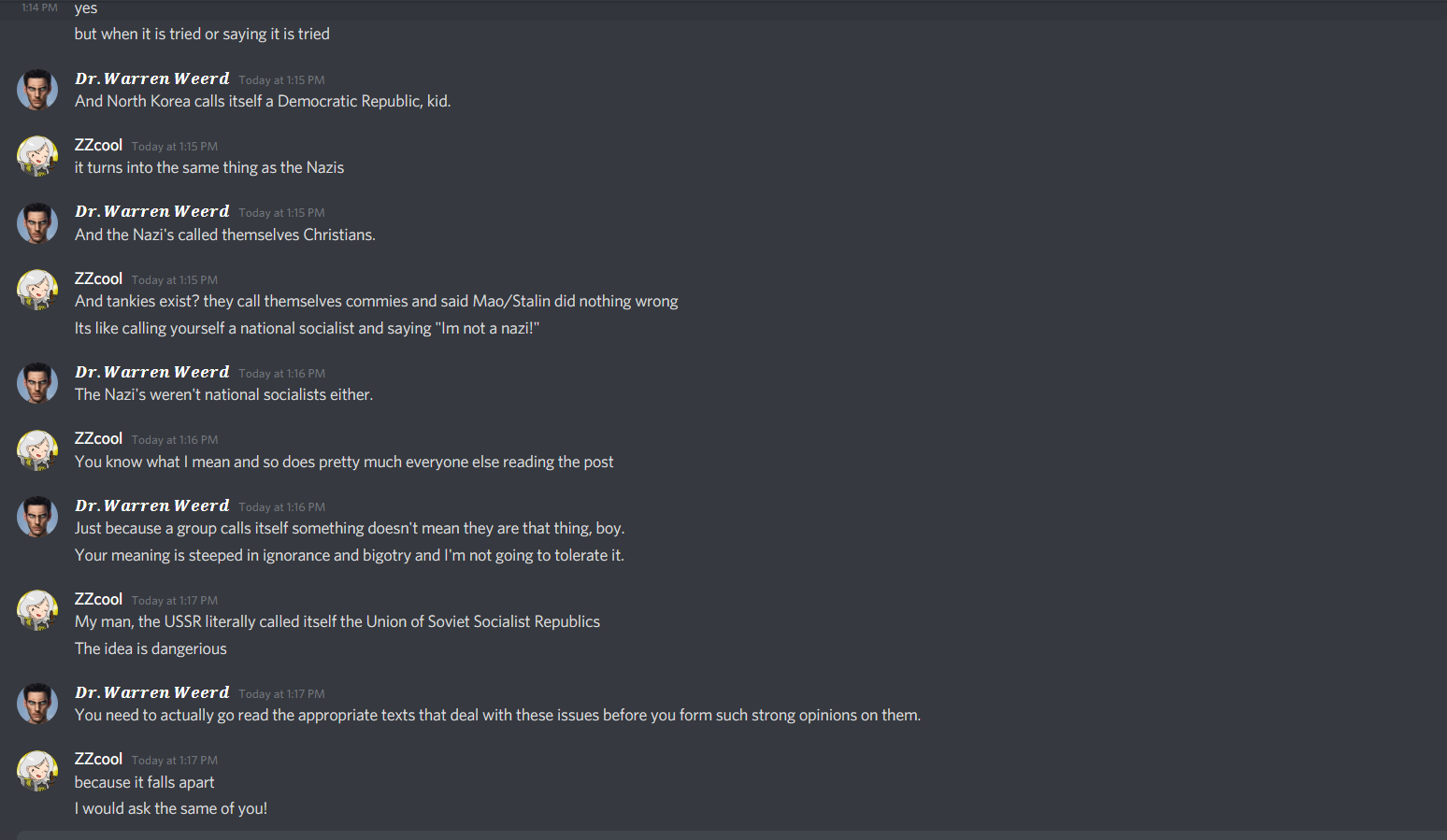Viewport: 1447px width, 840px height.
Task: Click ZZcool avatar next to USSR message
Action: pyautogui.click(x=37, y=610)
